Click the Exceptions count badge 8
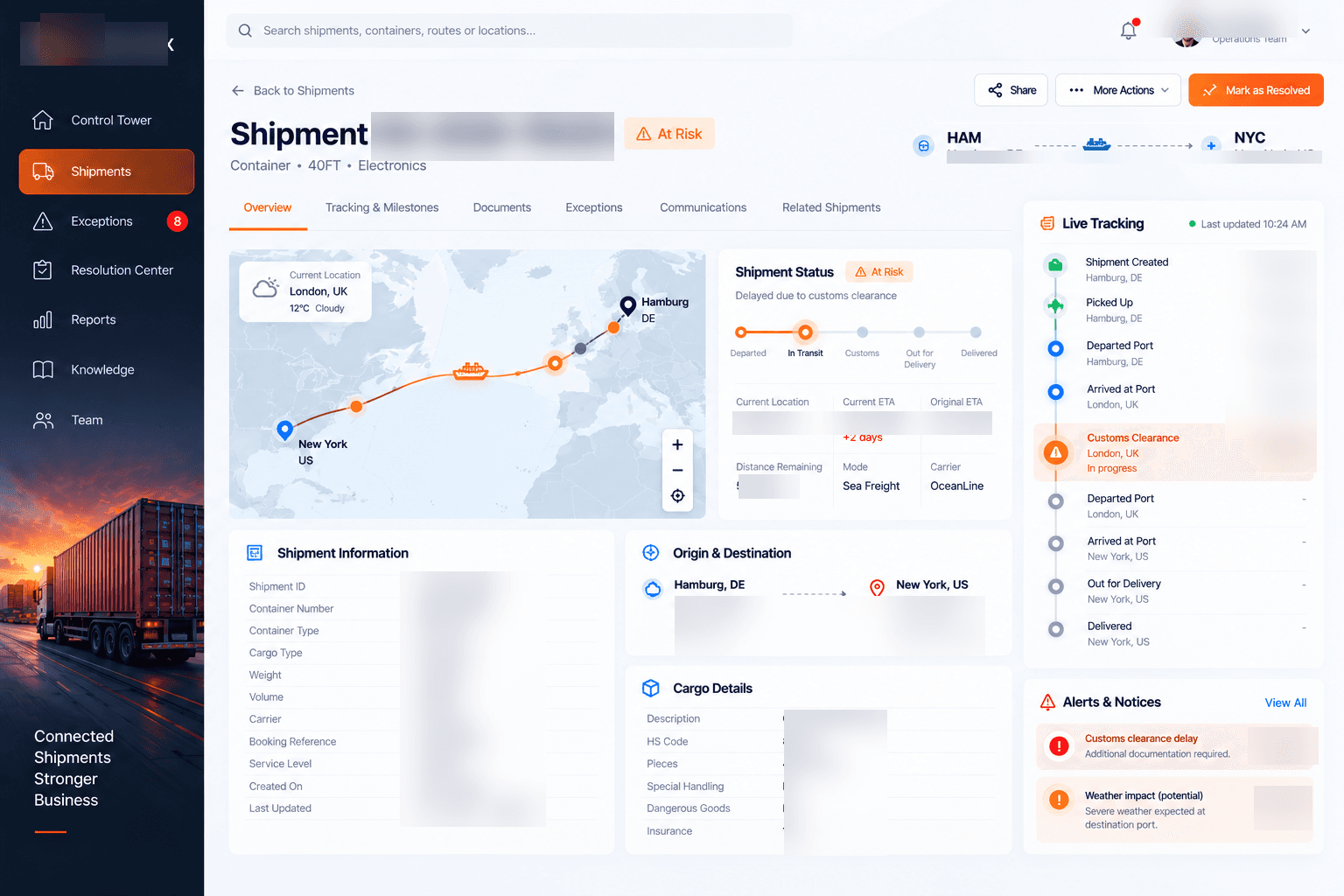 click(178, 221)
